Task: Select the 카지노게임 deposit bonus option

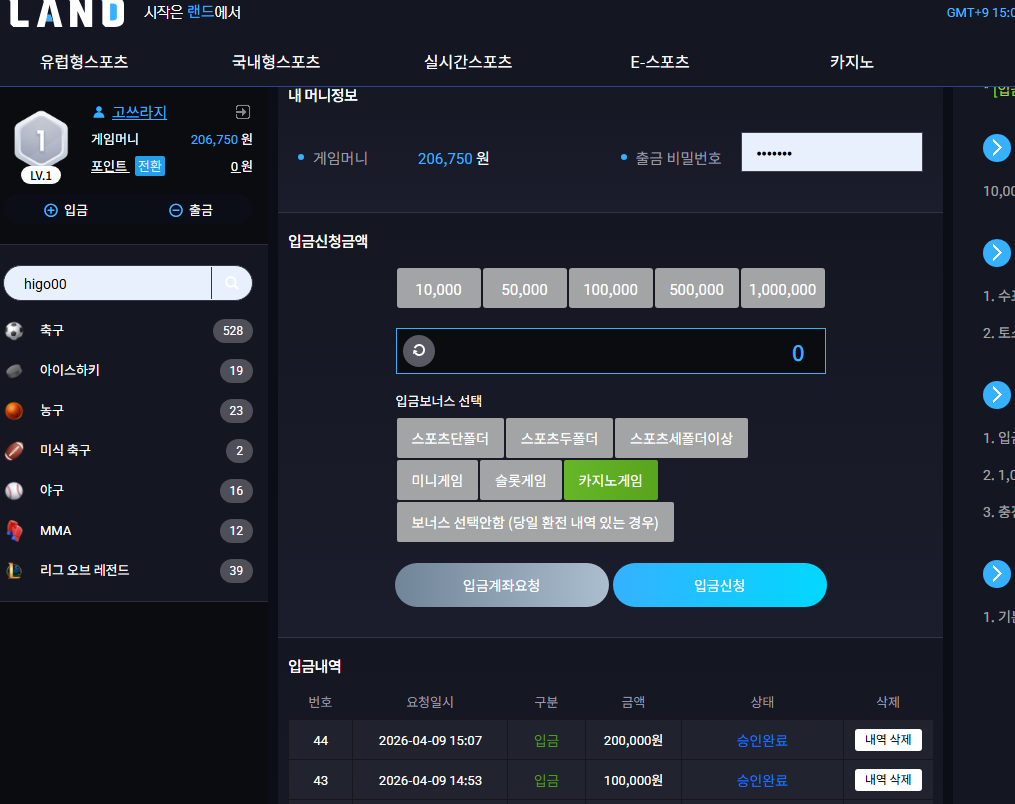Action: [610, 480]
